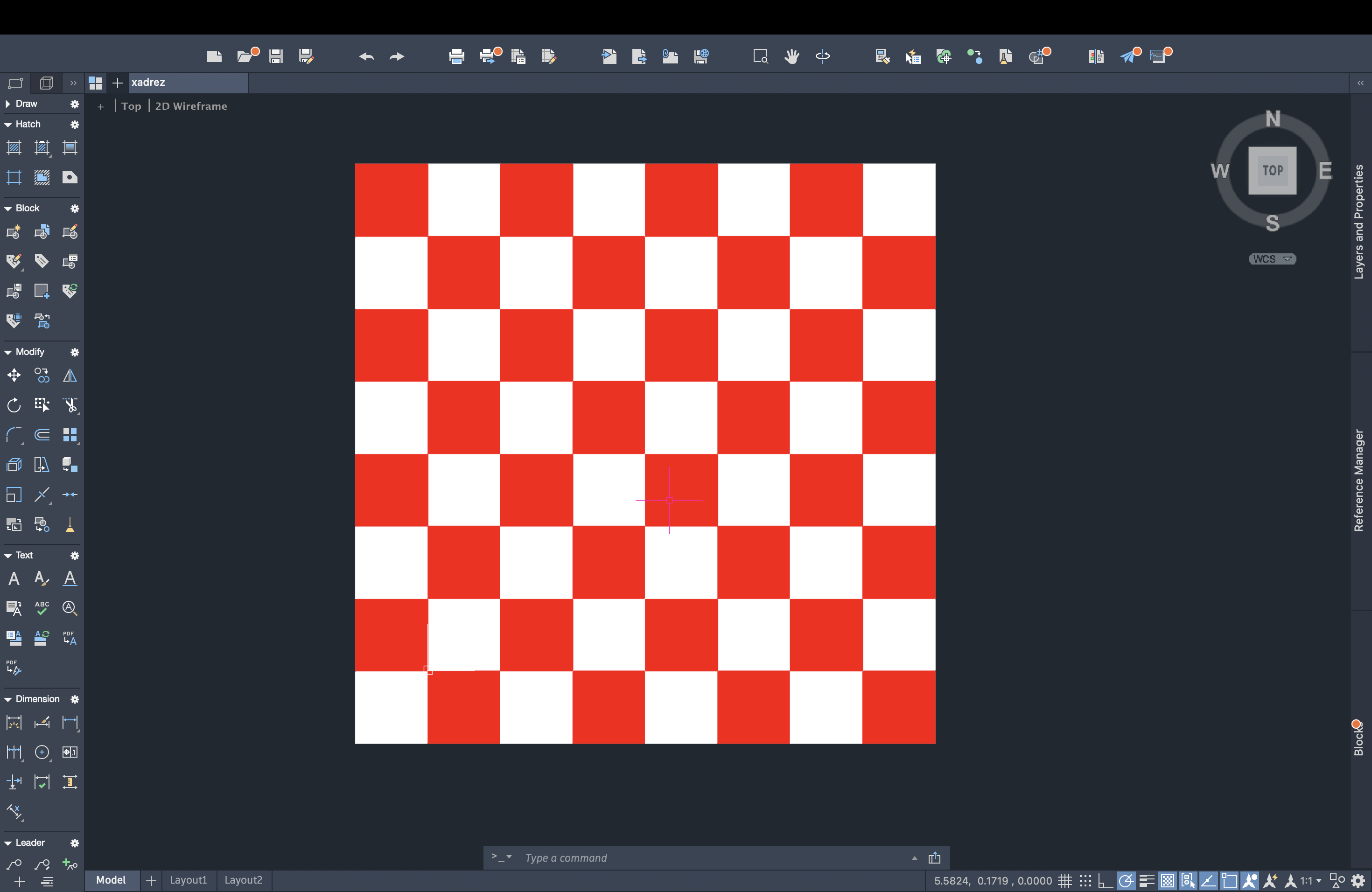The image size is (1372, 892).
Task: Toggle polar tracking in status bar
Action: (x=1125, y=880)
